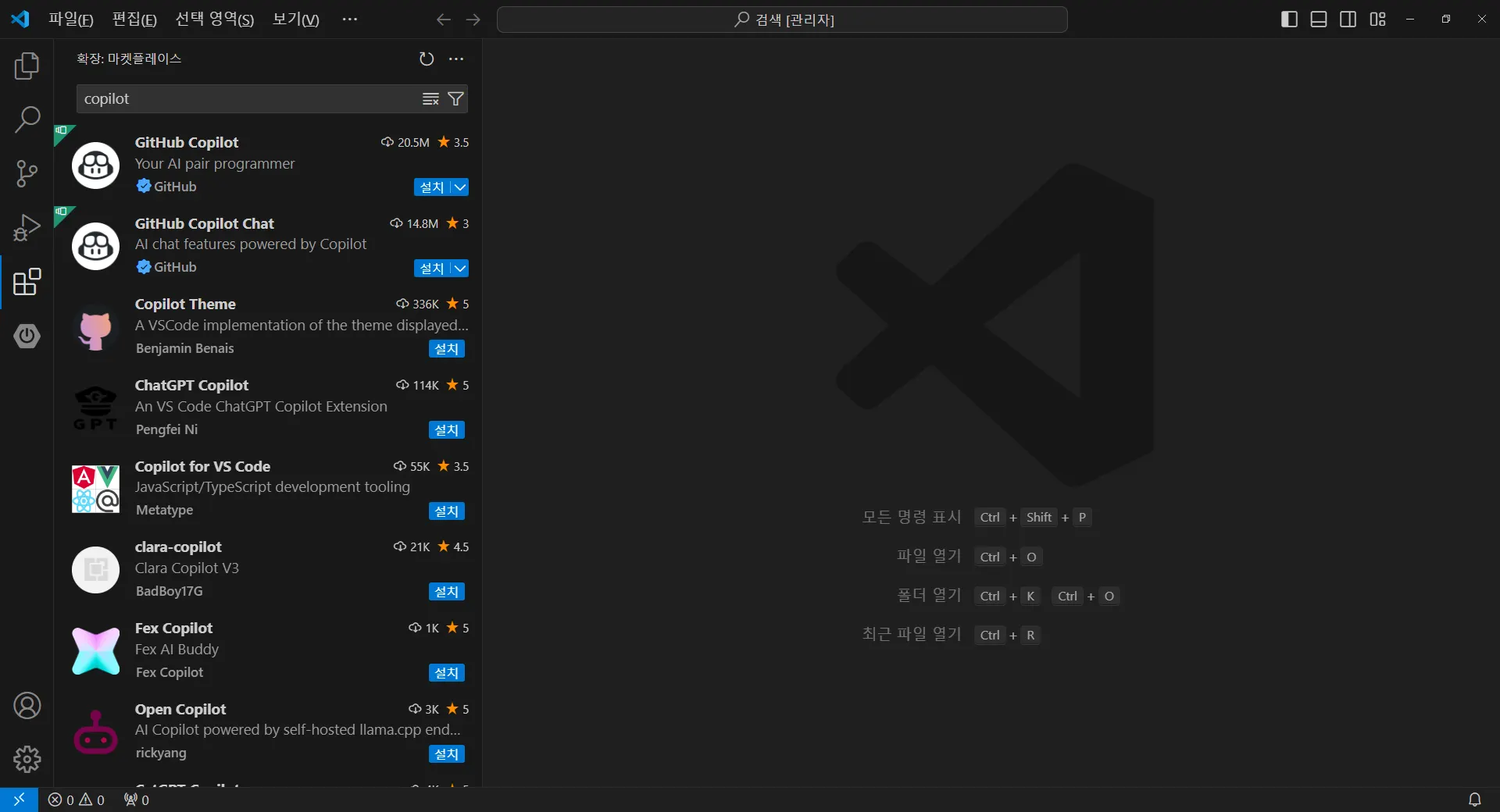
Task: Select the Fex Copilot extension icon
Action: tap(96, 651)
